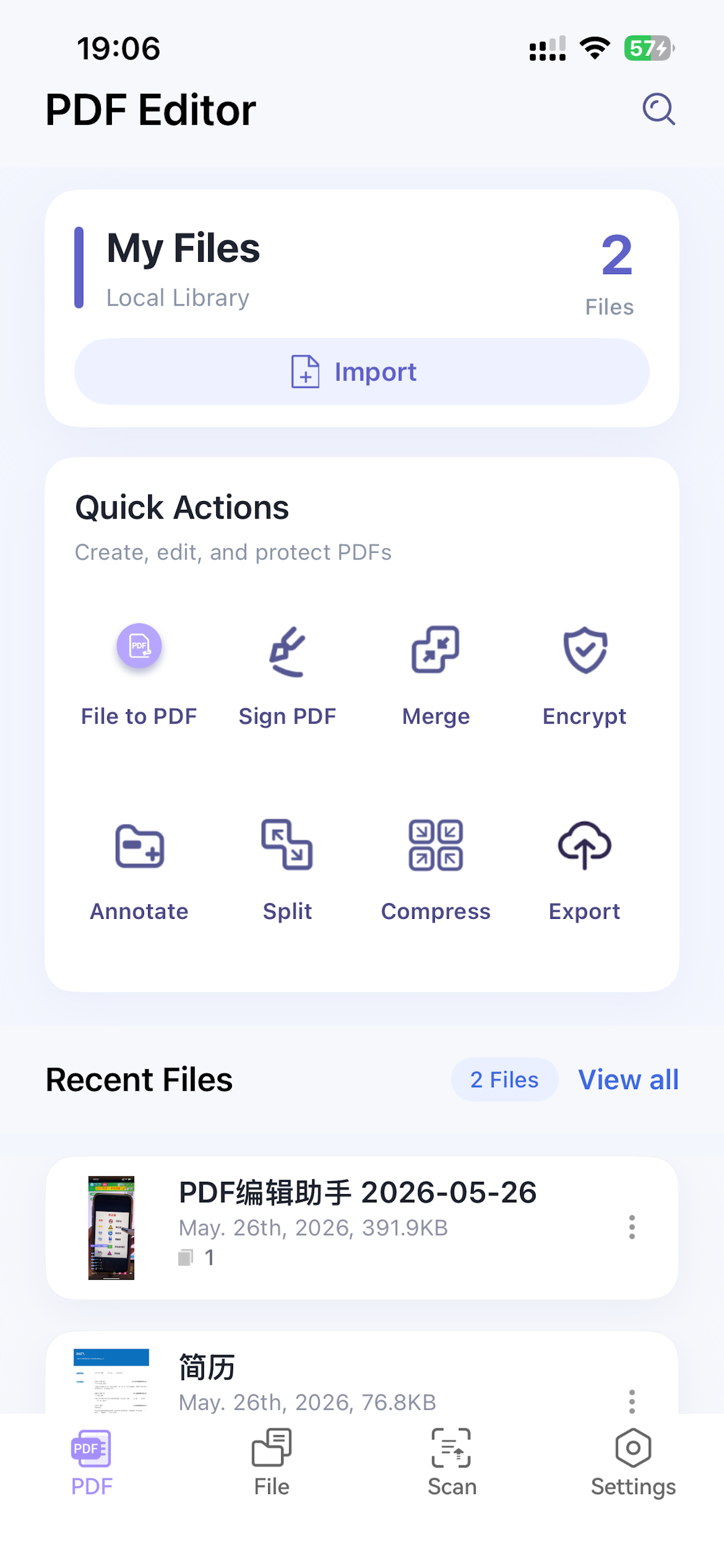The height and width of the screenshot is (1568, 724).
Task: Tap the 2 Files count badge
Action: pos(504,1080)
